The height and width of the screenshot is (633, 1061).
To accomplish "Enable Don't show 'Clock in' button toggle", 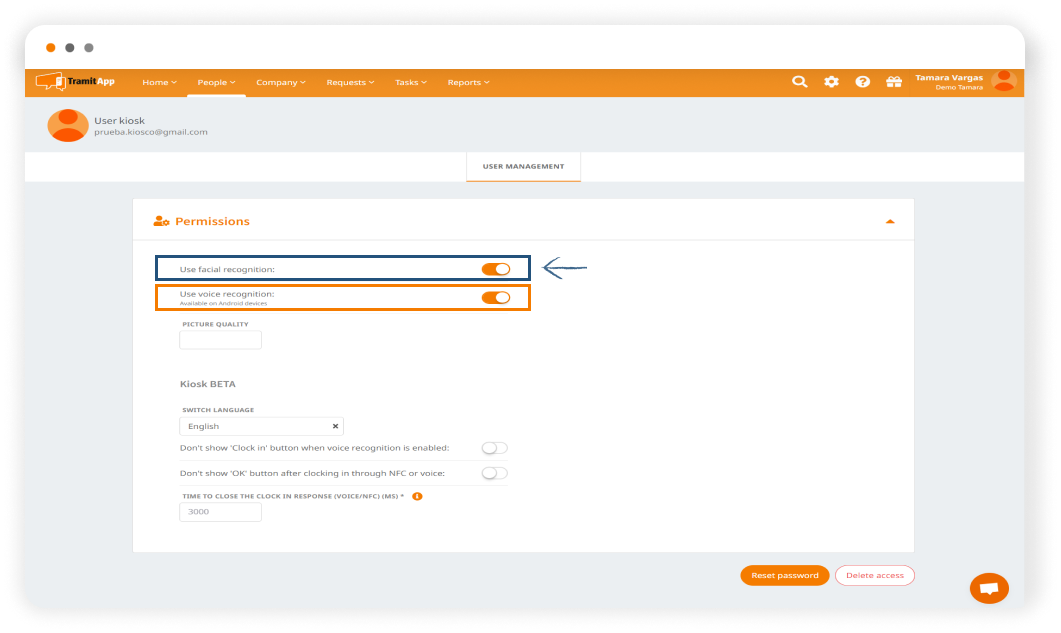I will click(x=495, y=448).
